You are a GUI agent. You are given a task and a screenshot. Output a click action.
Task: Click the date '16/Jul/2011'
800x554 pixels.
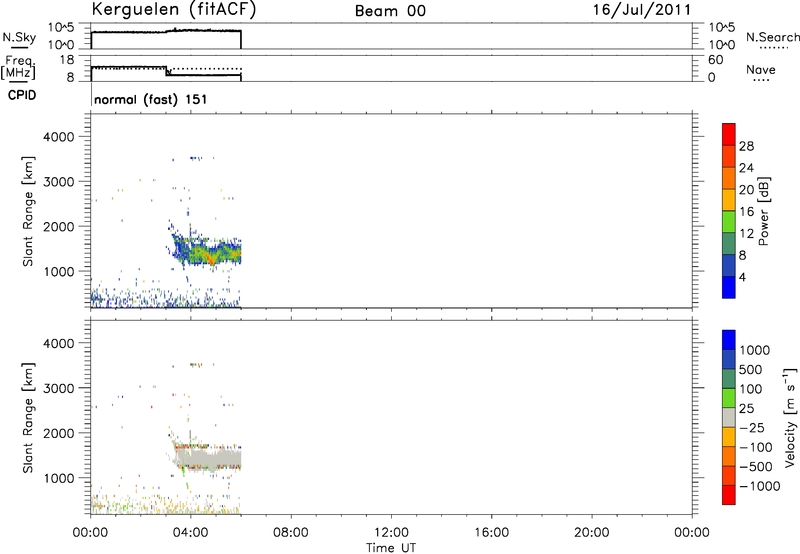(642, 10)
